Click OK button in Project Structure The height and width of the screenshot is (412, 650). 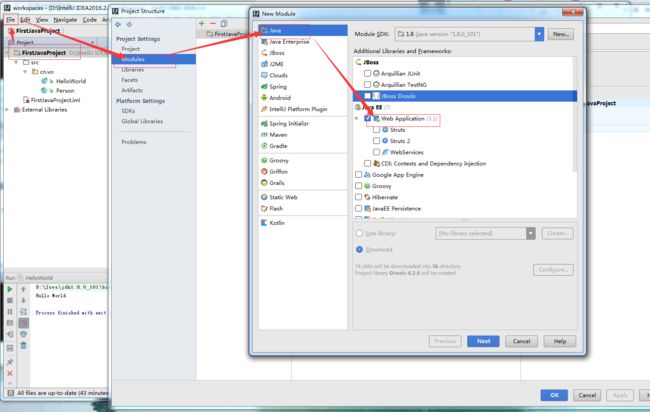pos(554,395)
